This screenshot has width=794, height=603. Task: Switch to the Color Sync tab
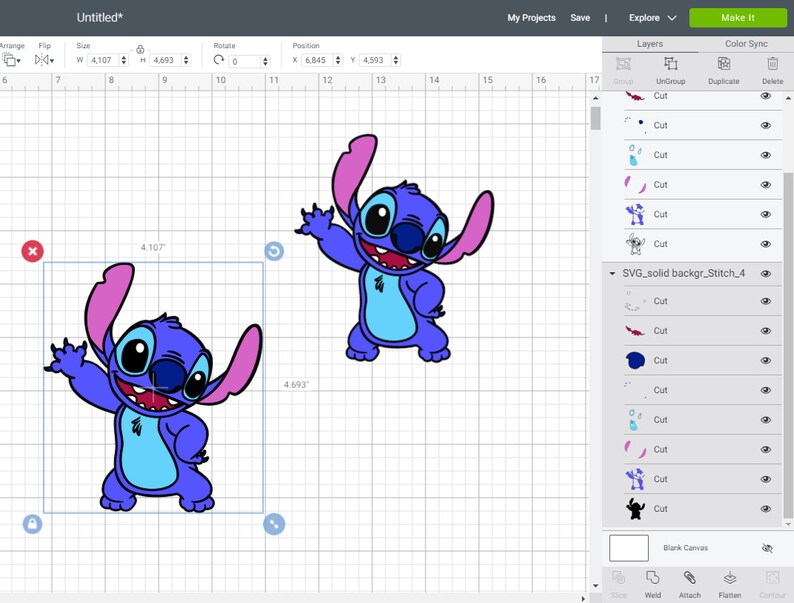(746, 44)
